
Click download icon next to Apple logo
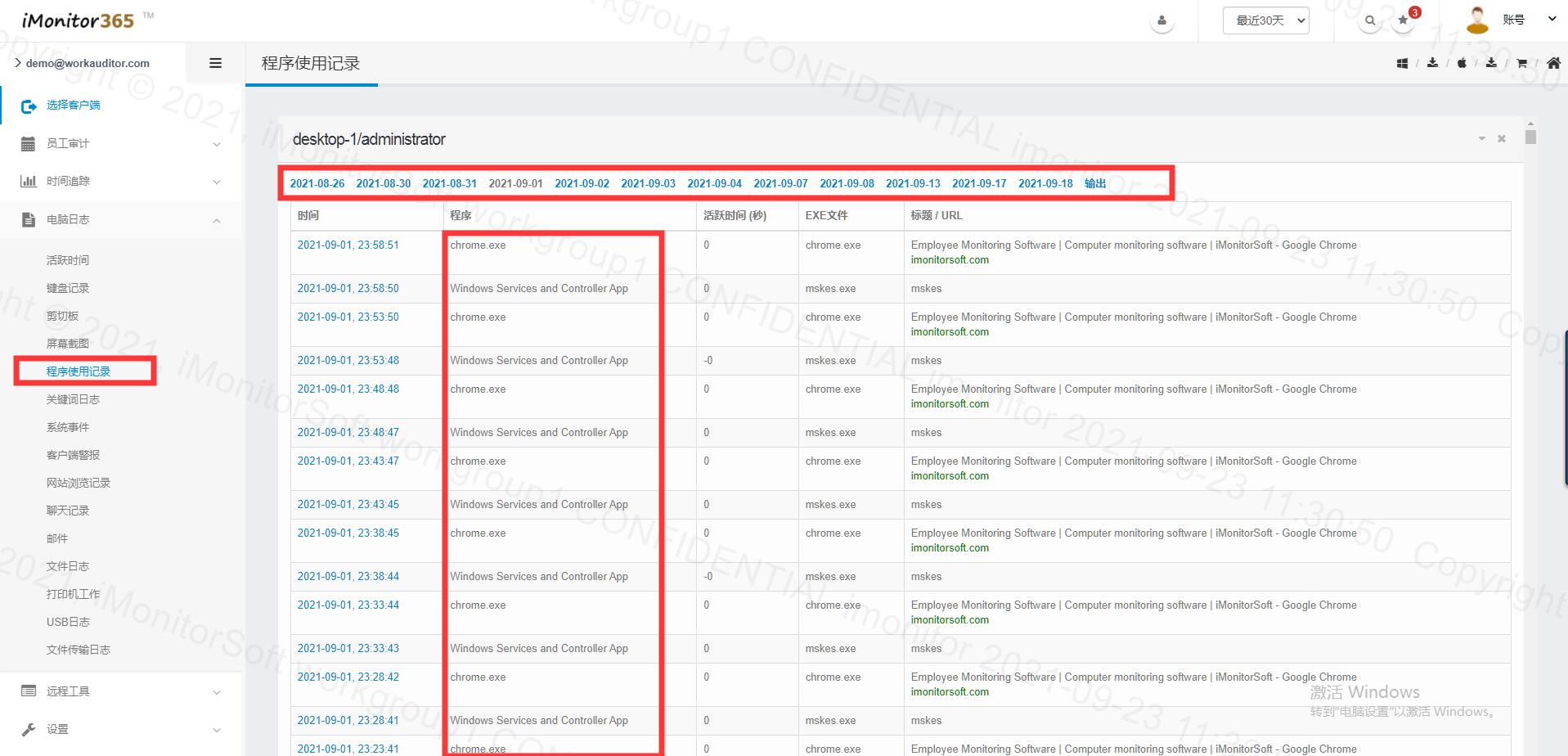point(1491,62)
